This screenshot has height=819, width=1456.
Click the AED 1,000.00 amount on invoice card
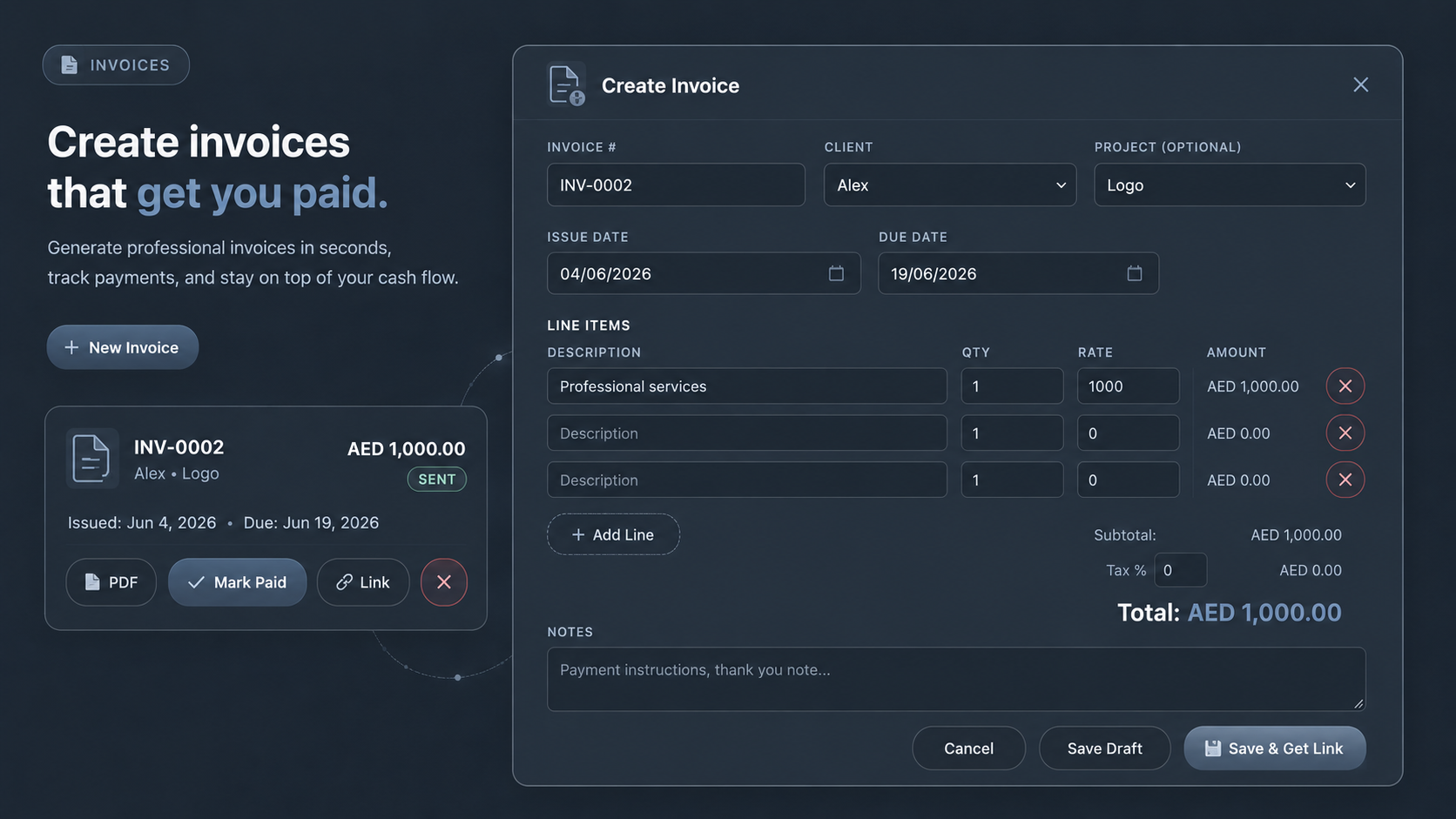[x=406, y=449]
